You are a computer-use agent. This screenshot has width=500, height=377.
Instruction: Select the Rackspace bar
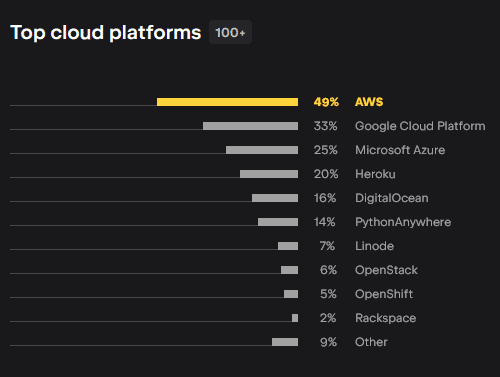point(295,318)
